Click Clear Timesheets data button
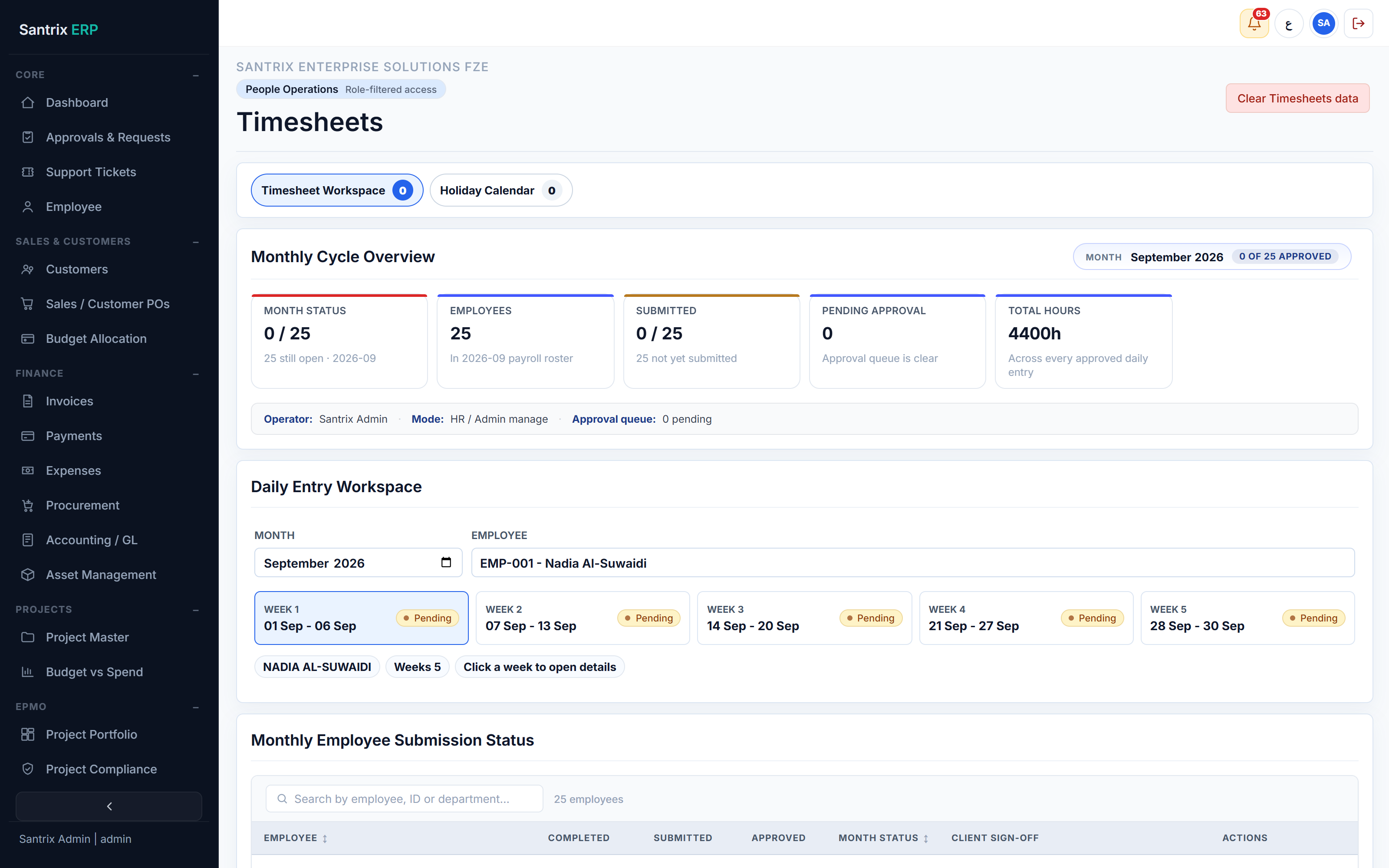 [1297, 99]
